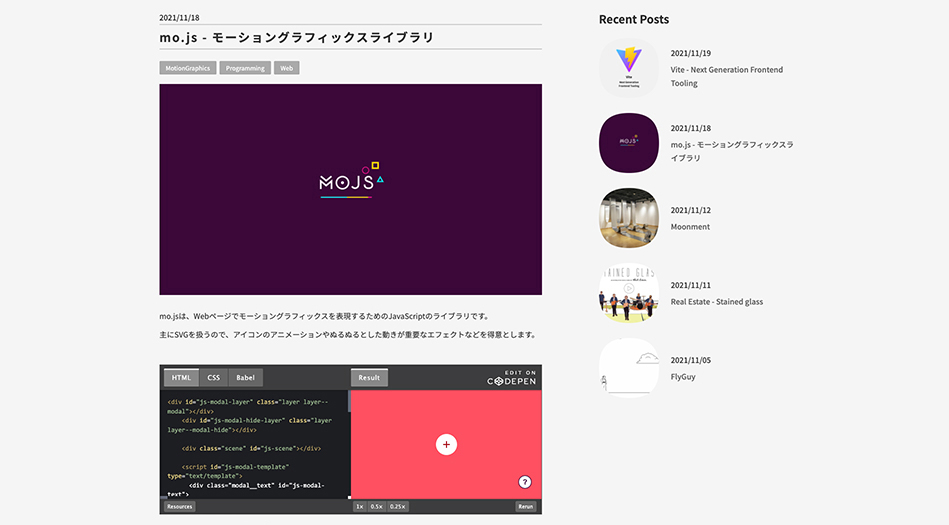949x525 pixels.
Task: Switch to the Babel tab in CodePen
Action: [245, 377]
